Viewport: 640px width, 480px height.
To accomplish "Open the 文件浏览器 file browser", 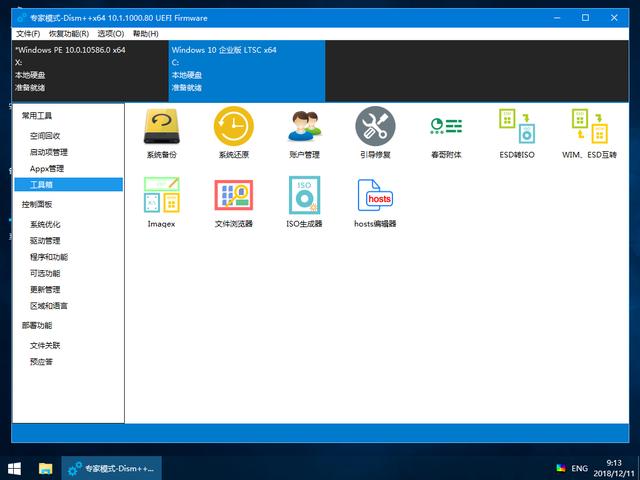I will point(233,202).
